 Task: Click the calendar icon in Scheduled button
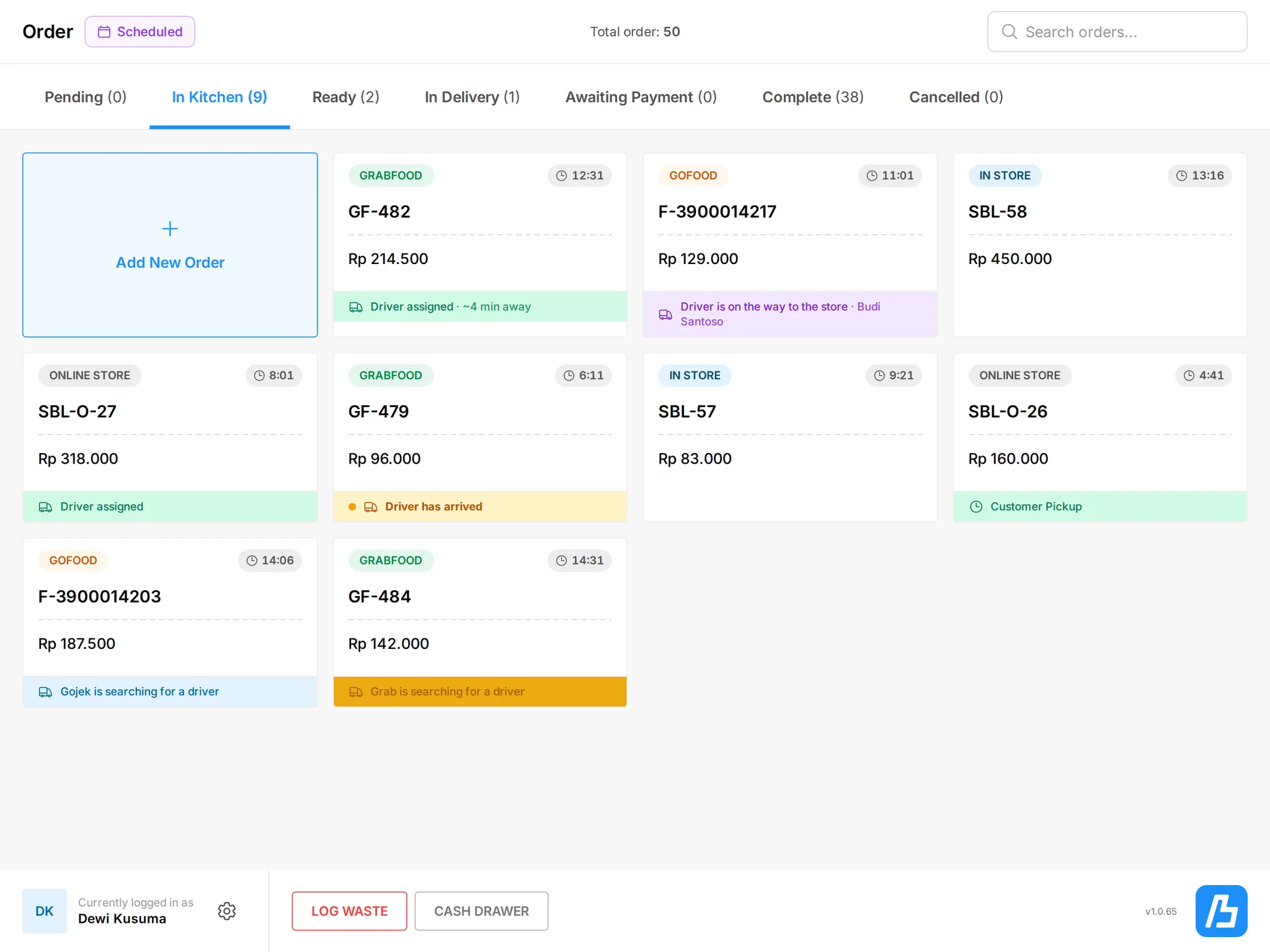[x=104, y=32]
